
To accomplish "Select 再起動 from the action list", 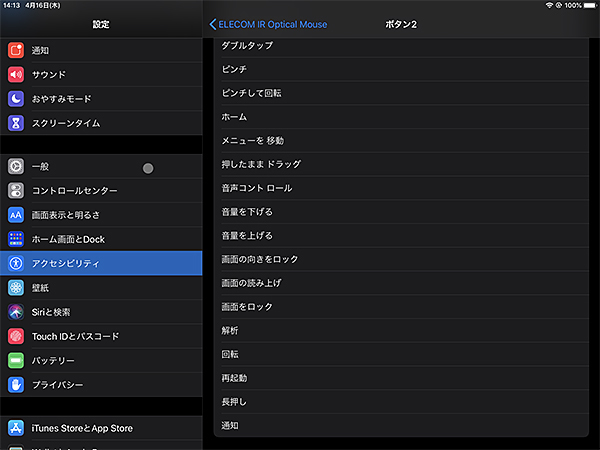I will [x=400, y=378].
